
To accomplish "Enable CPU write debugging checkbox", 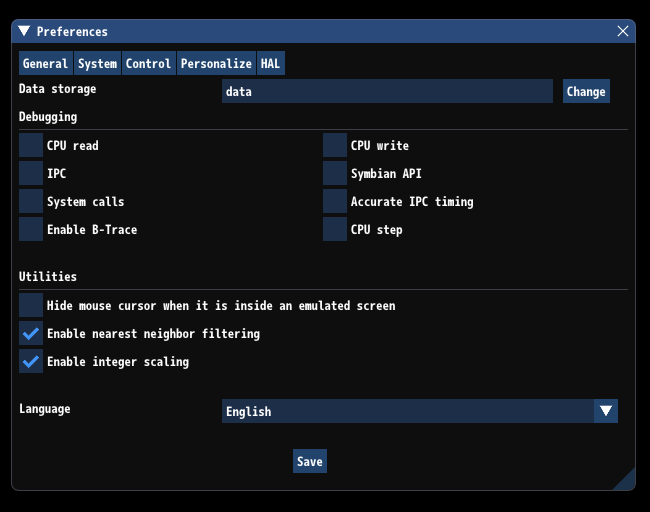I will coord(335,146).
